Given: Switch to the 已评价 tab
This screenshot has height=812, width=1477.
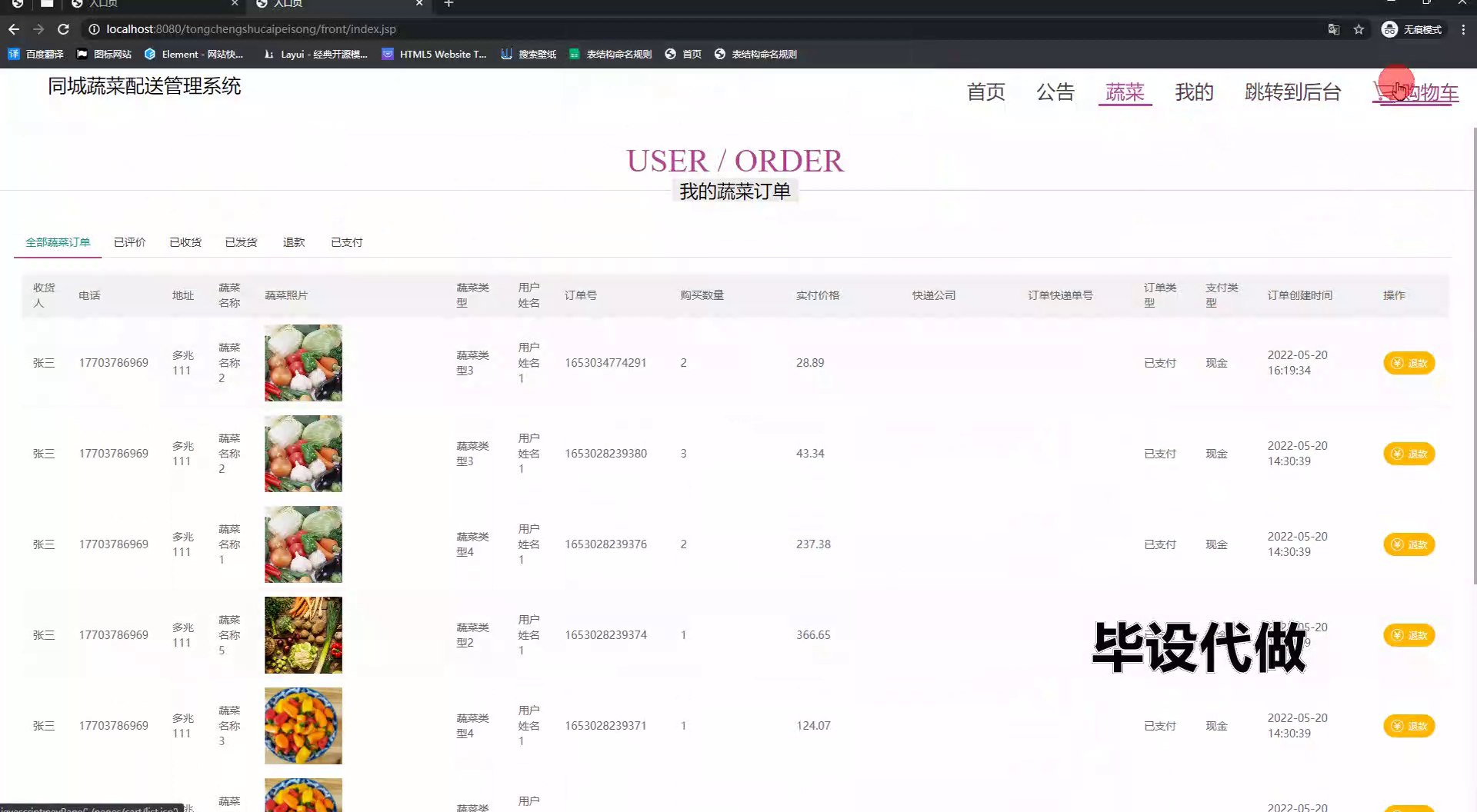Looking at the screenshot, I should [129, 242].
